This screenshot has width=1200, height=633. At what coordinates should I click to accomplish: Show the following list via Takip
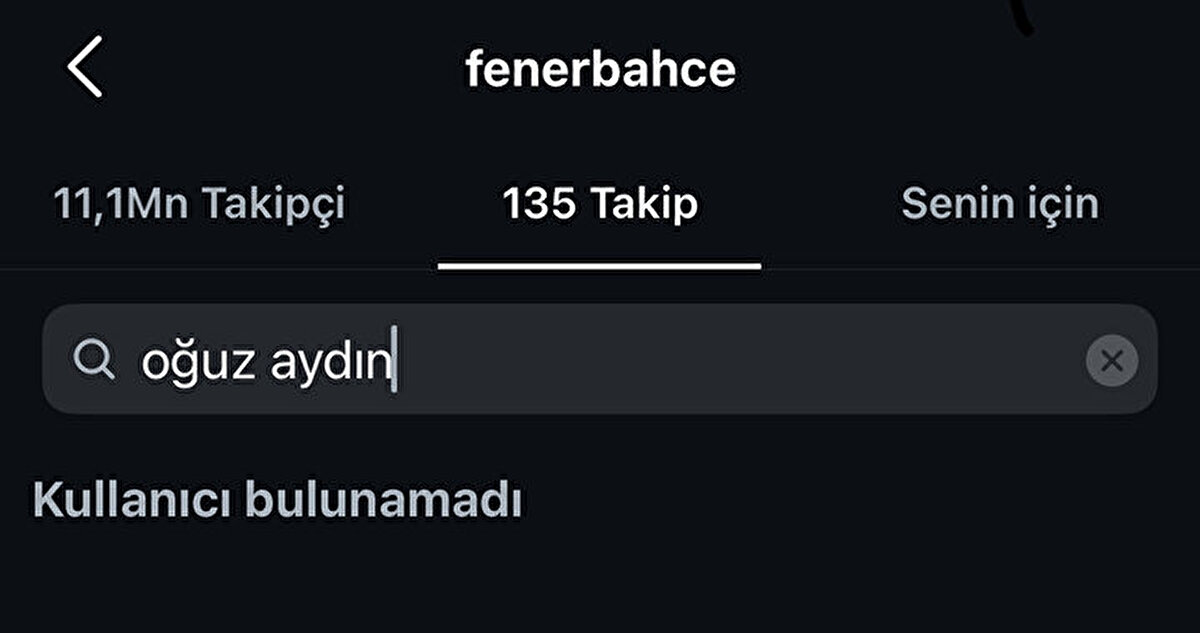coord(643,204)
